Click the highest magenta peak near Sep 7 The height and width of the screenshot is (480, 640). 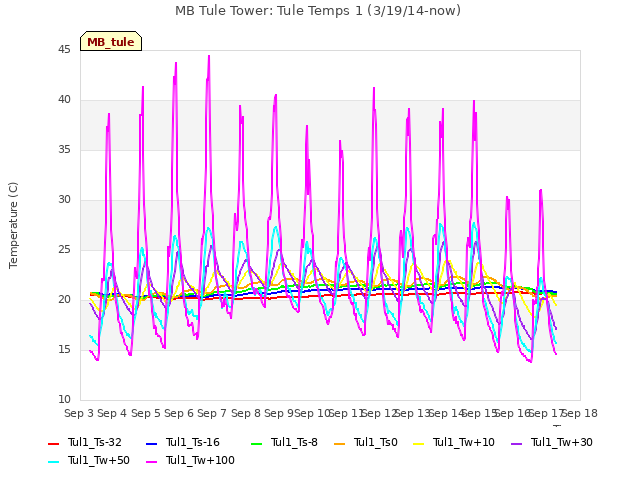[209, 56]
